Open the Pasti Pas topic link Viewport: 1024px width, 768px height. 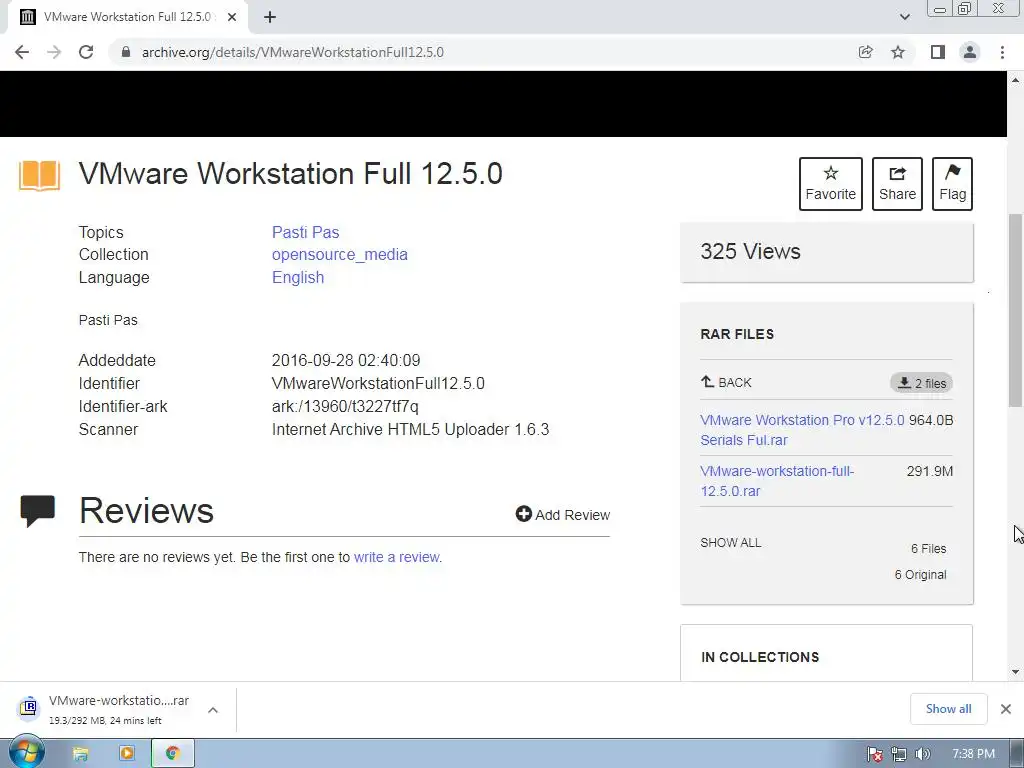[x=306, y=232]
